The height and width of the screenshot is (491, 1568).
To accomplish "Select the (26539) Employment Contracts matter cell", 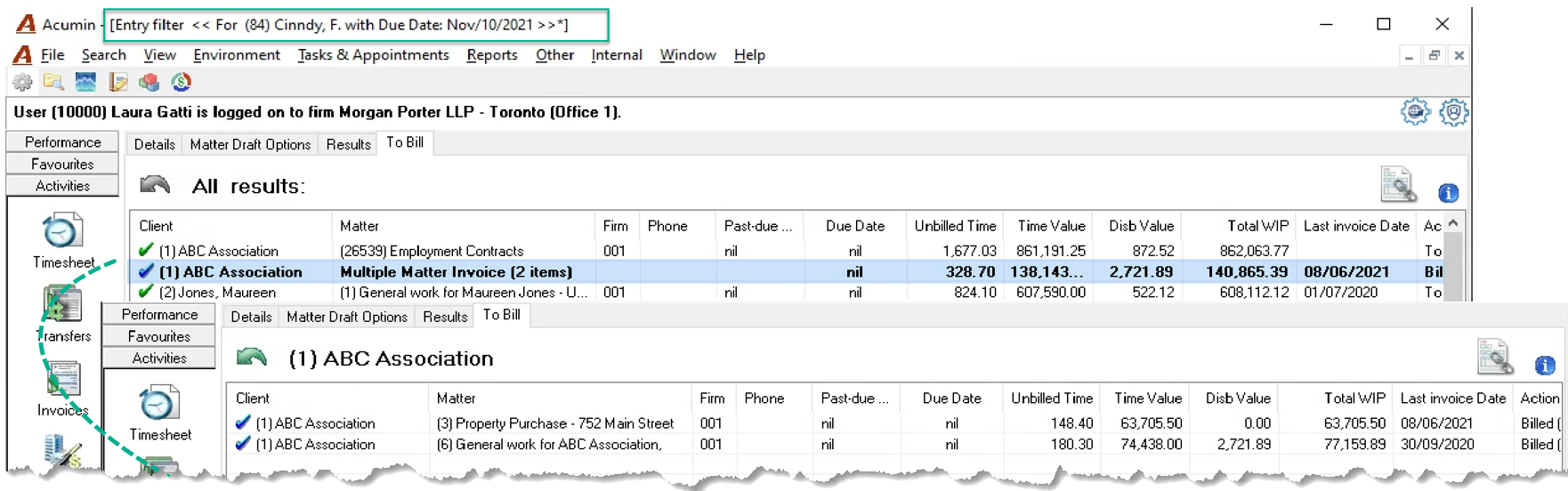I will (x=463, y=251).
